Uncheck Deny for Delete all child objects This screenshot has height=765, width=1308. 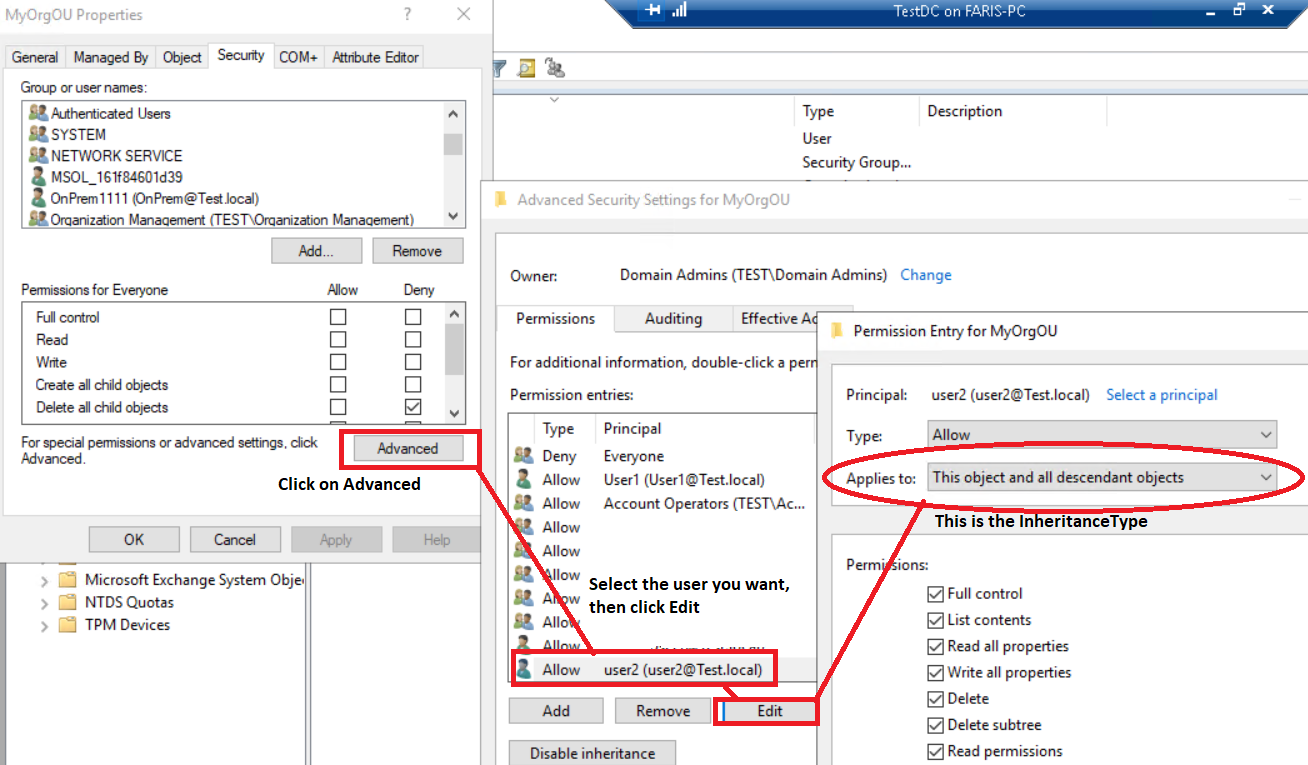tap(413, 407)
